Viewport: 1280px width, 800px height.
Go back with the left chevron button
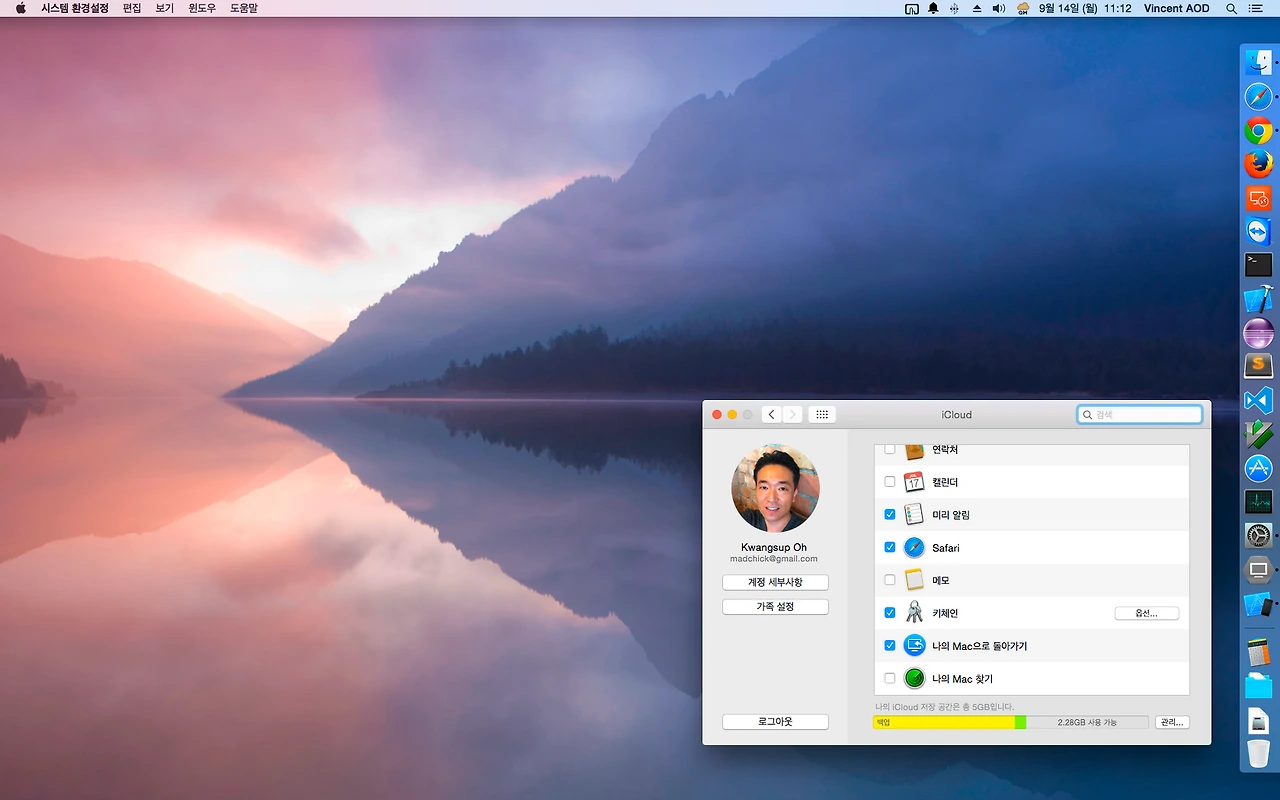[771, 415]
